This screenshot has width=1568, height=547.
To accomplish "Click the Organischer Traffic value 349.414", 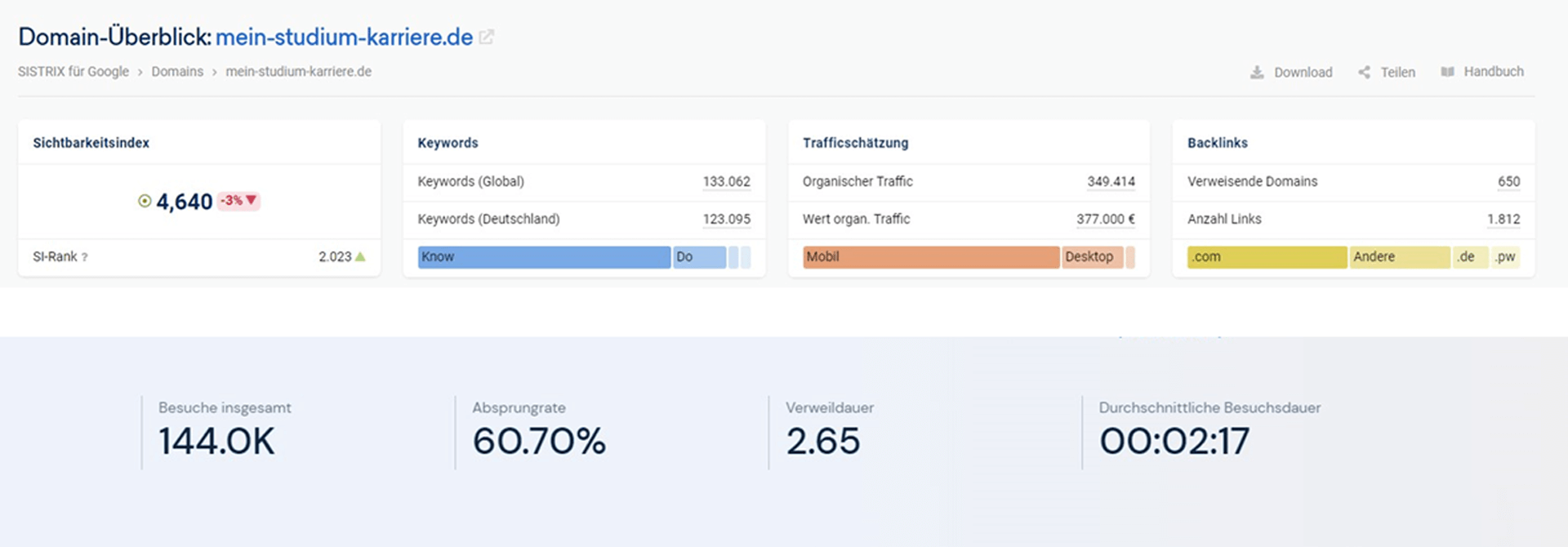I will tap(1111, 181).
